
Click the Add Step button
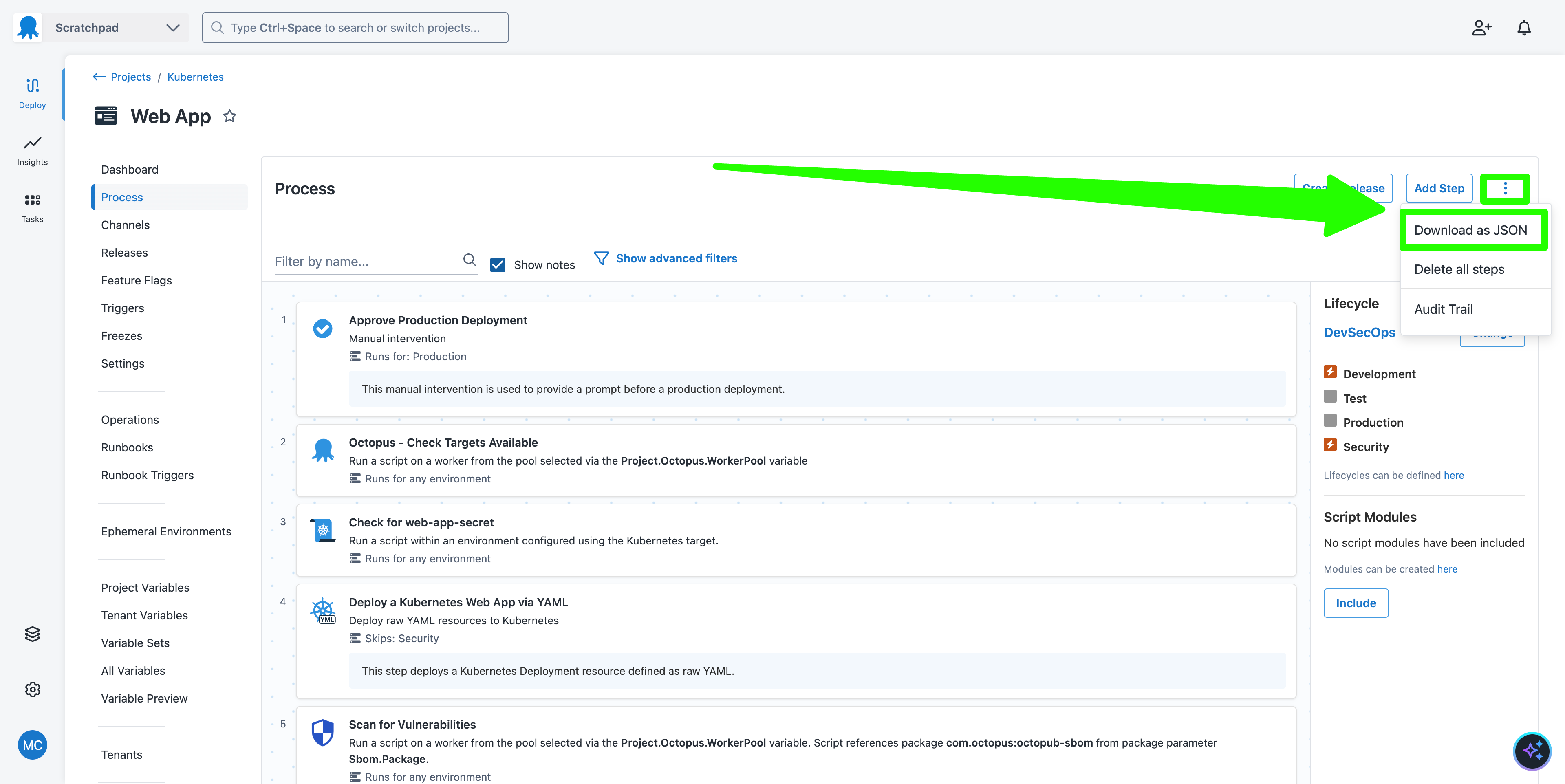click(1439, 188)
